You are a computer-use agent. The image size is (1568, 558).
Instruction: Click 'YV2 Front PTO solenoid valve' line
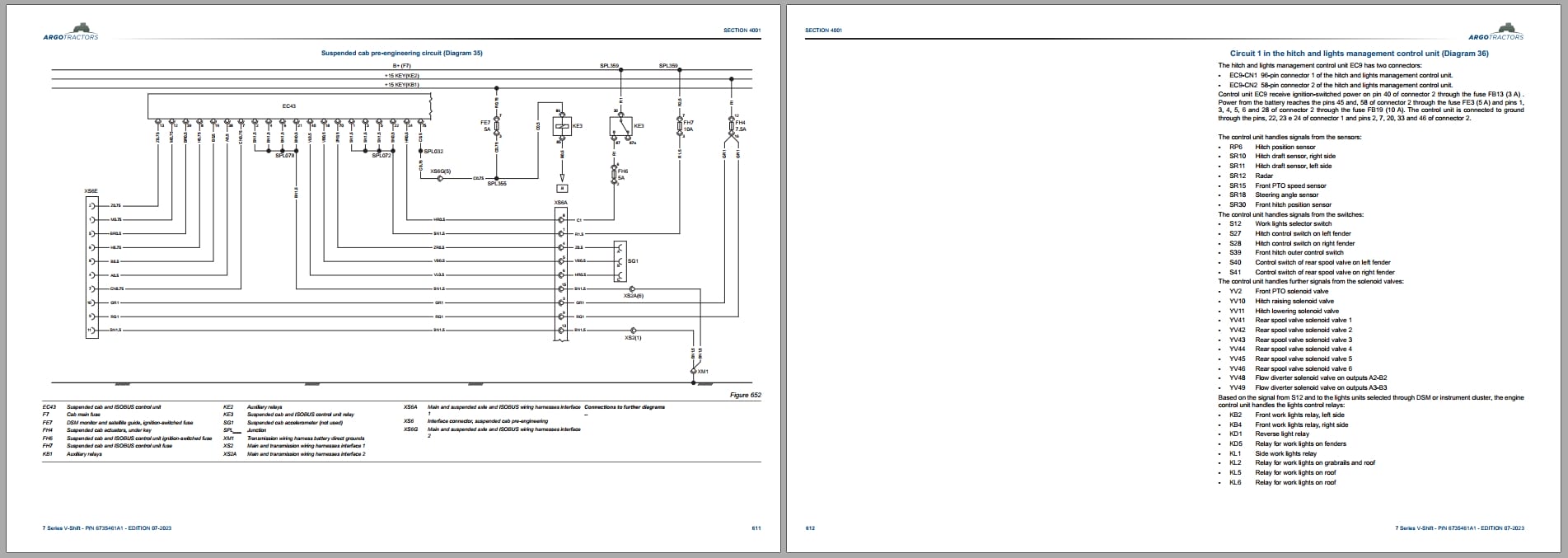1279,291
